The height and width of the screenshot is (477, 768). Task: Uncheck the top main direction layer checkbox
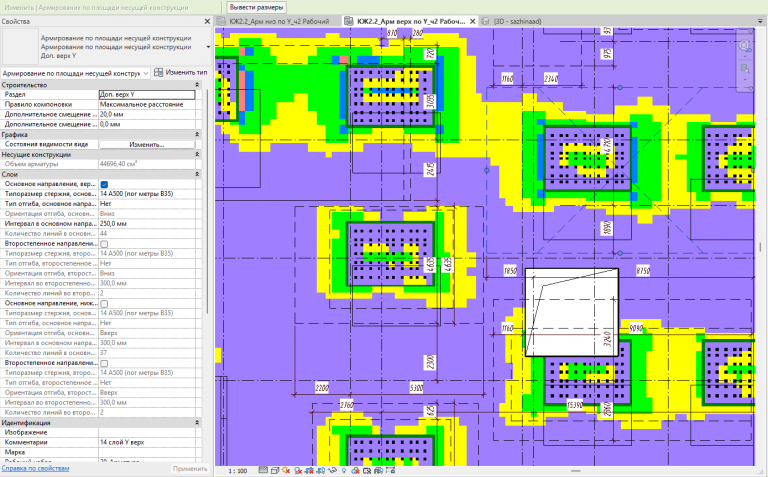tap(104, 185)
